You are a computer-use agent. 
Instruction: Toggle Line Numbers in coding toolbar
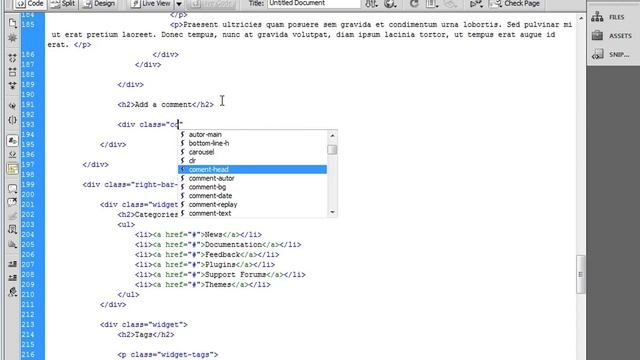13,141
